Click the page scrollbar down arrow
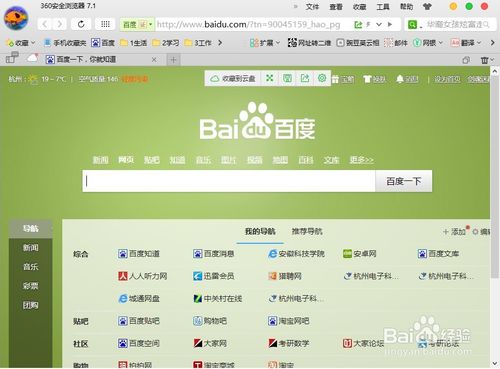Image resolution: width=500 pixels, height=369 pixels. tap(495, 363)
